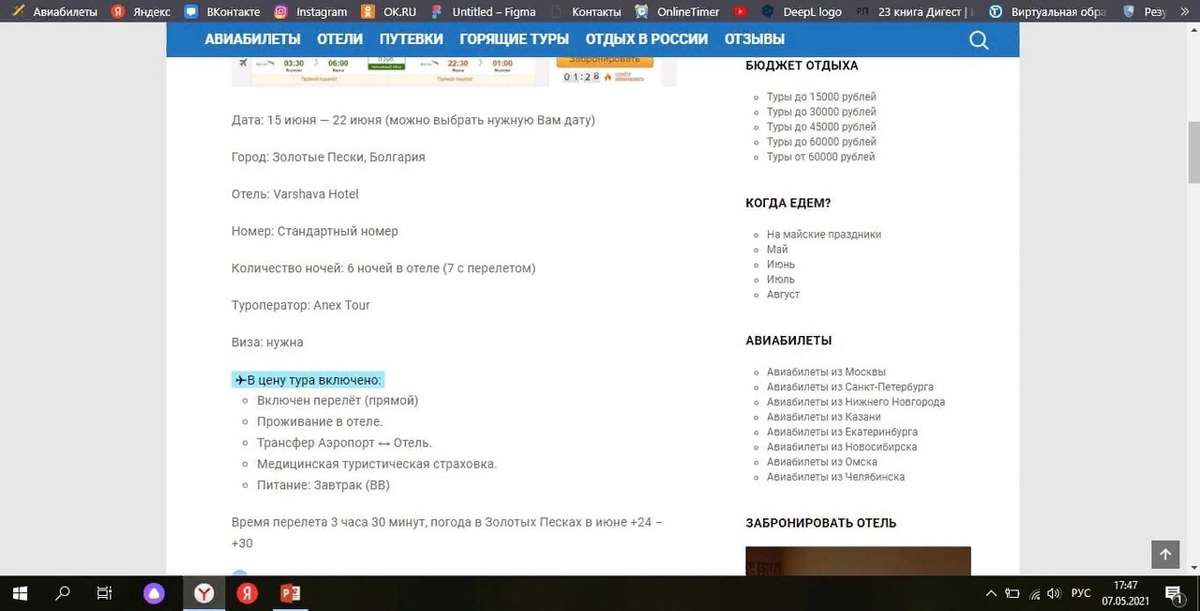This screenshot has width=1200, height=611.
Task: Open the Wi-Fi network tray icon
Action: [x=1033, y=593]
